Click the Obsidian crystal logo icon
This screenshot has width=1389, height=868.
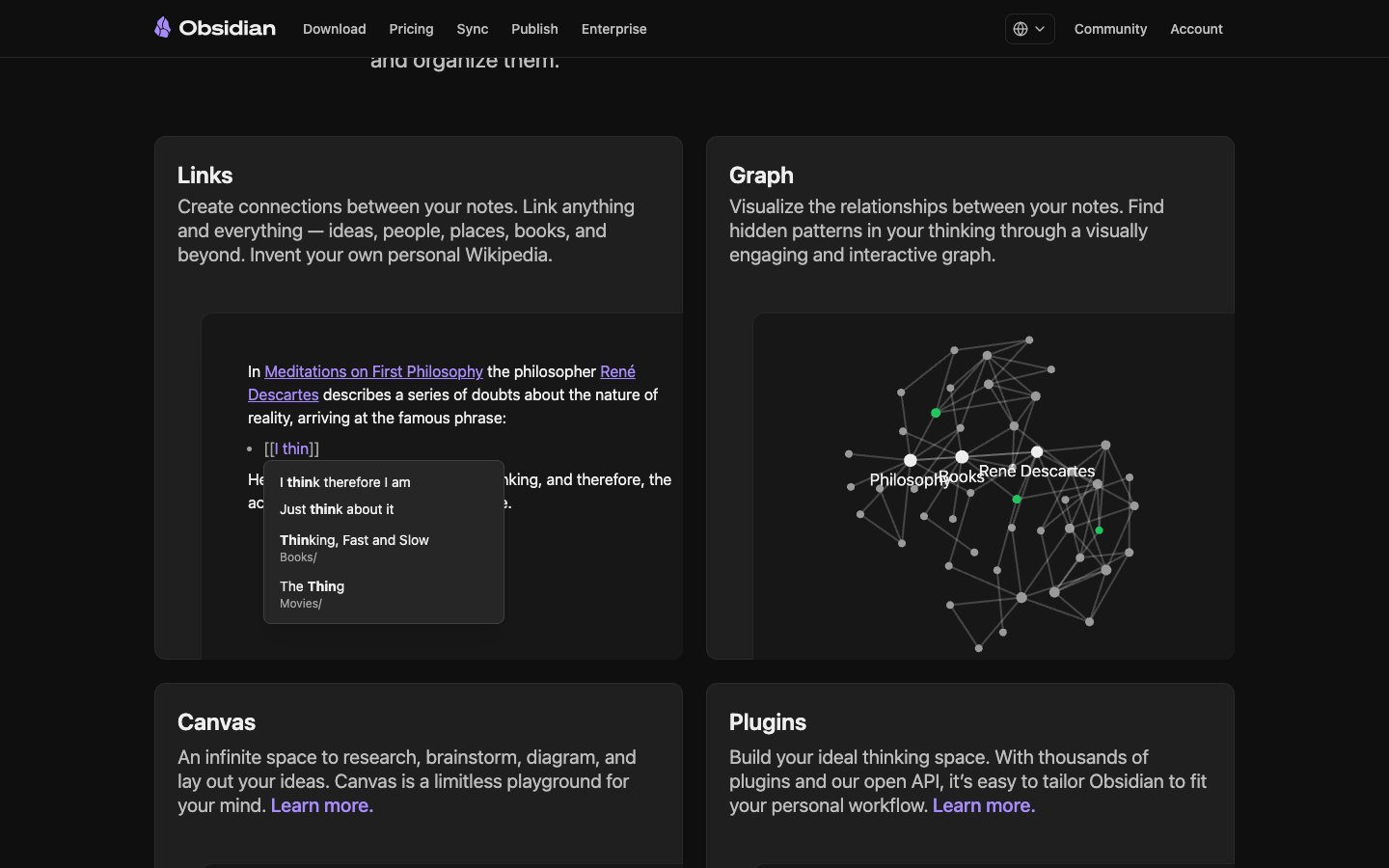(162, 28)
